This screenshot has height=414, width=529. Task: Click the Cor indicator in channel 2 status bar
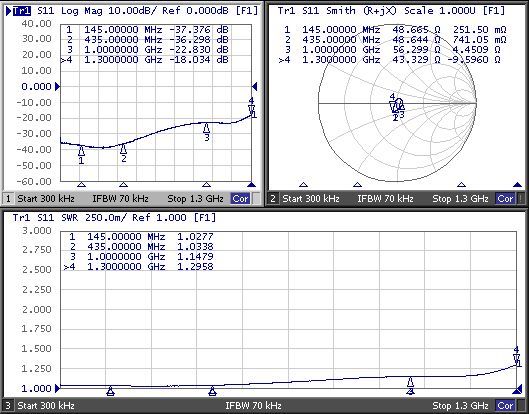[x=505, y=199]
